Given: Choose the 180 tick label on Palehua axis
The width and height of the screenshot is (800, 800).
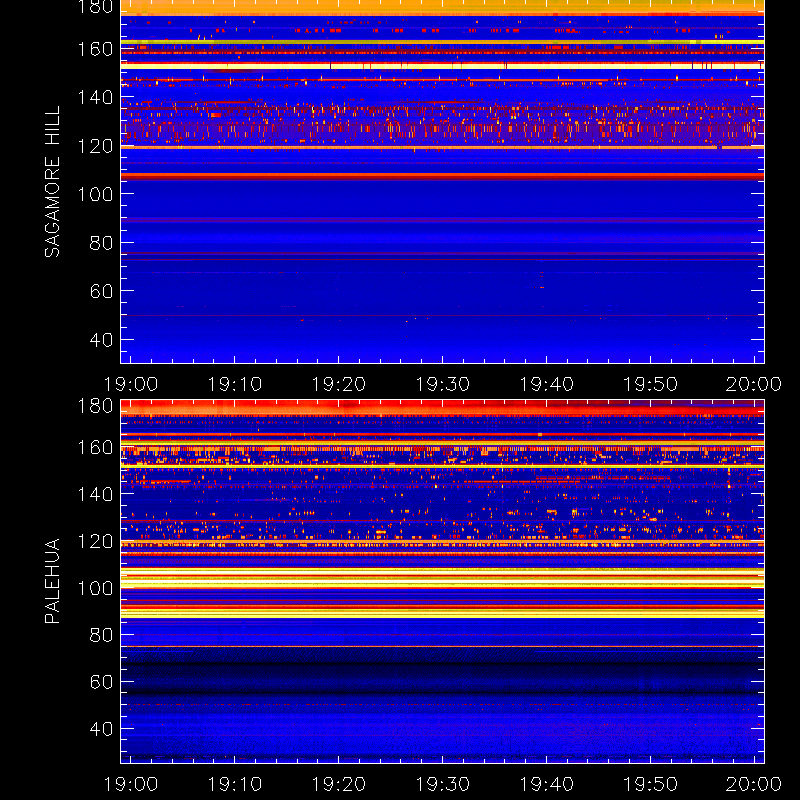Looking at the screenshot, I should coord(95,406).
